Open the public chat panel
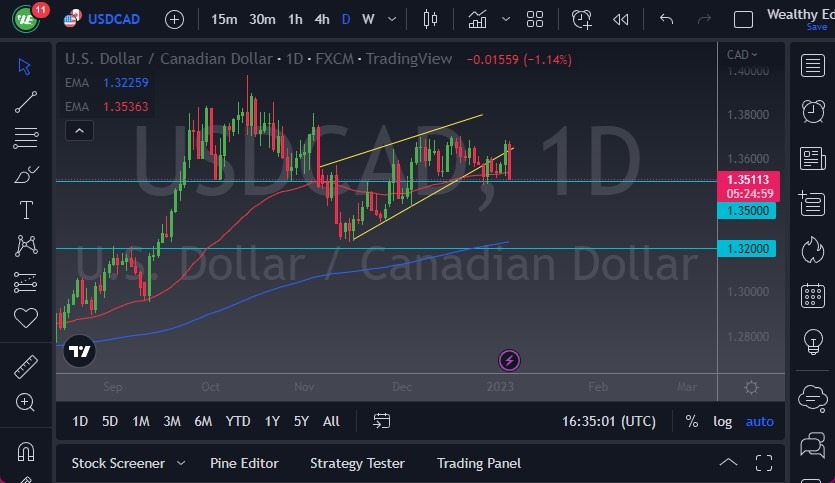 (x=813, y=398)
